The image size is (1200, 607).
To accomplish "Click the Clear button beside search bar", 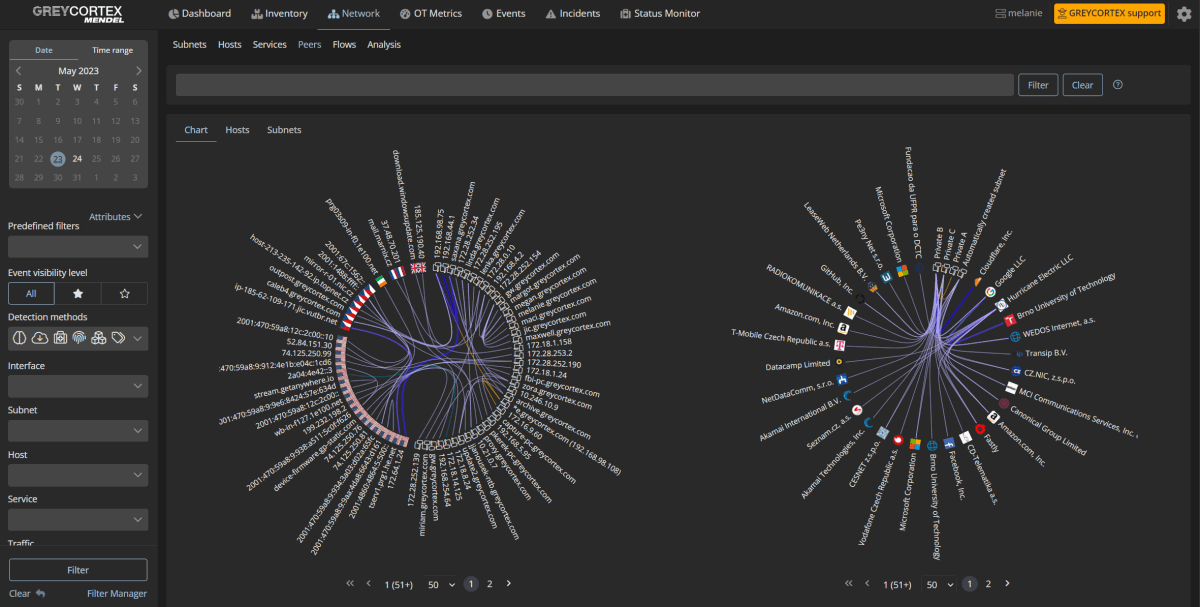I will pos(1082,85).
